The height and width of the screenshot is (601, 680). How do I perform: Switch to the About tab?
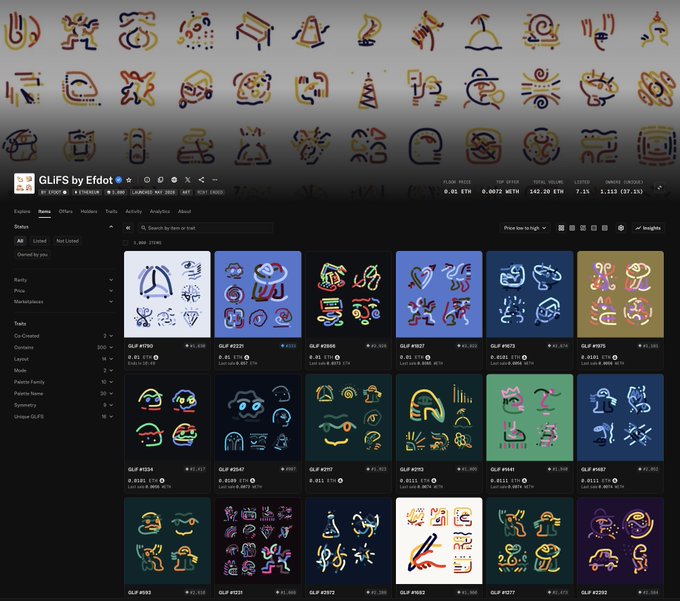(184, 212)
